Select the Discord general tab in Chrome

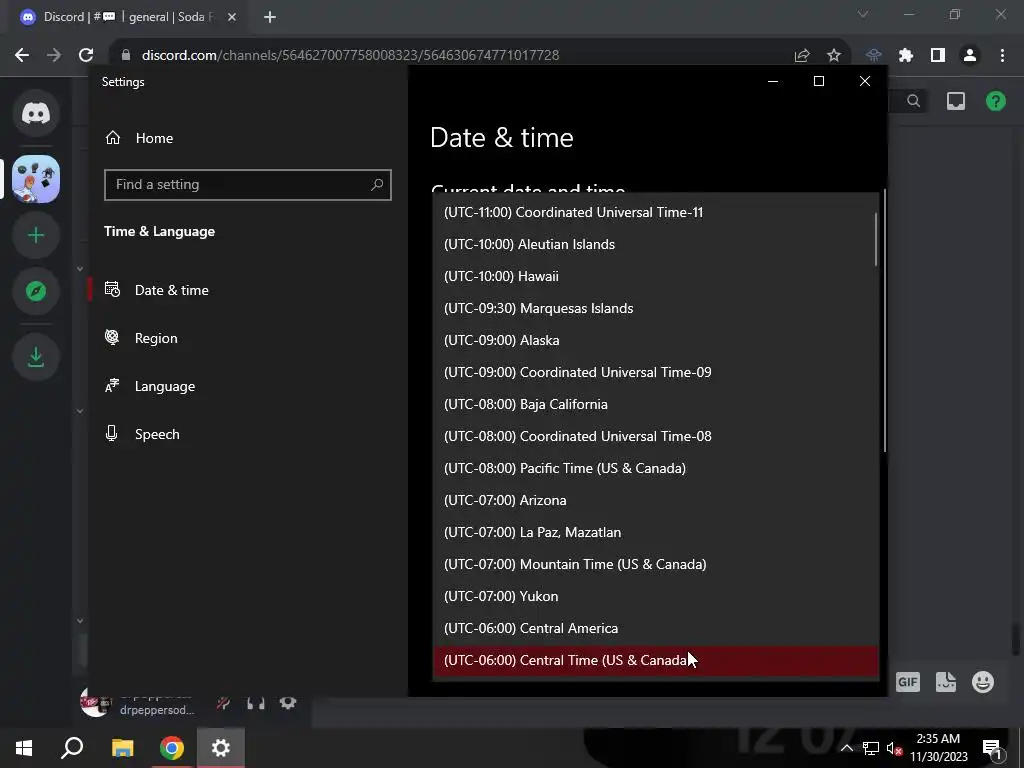point(128,17)
